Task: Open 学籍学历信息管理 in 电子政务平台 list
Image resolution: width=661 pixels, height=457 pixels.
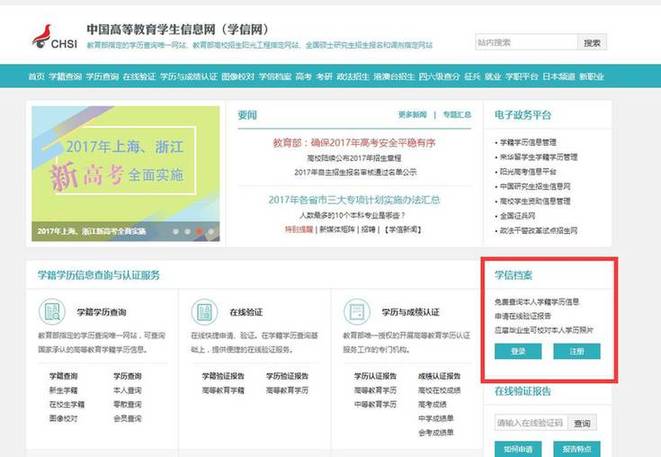Action: point(528,142)
